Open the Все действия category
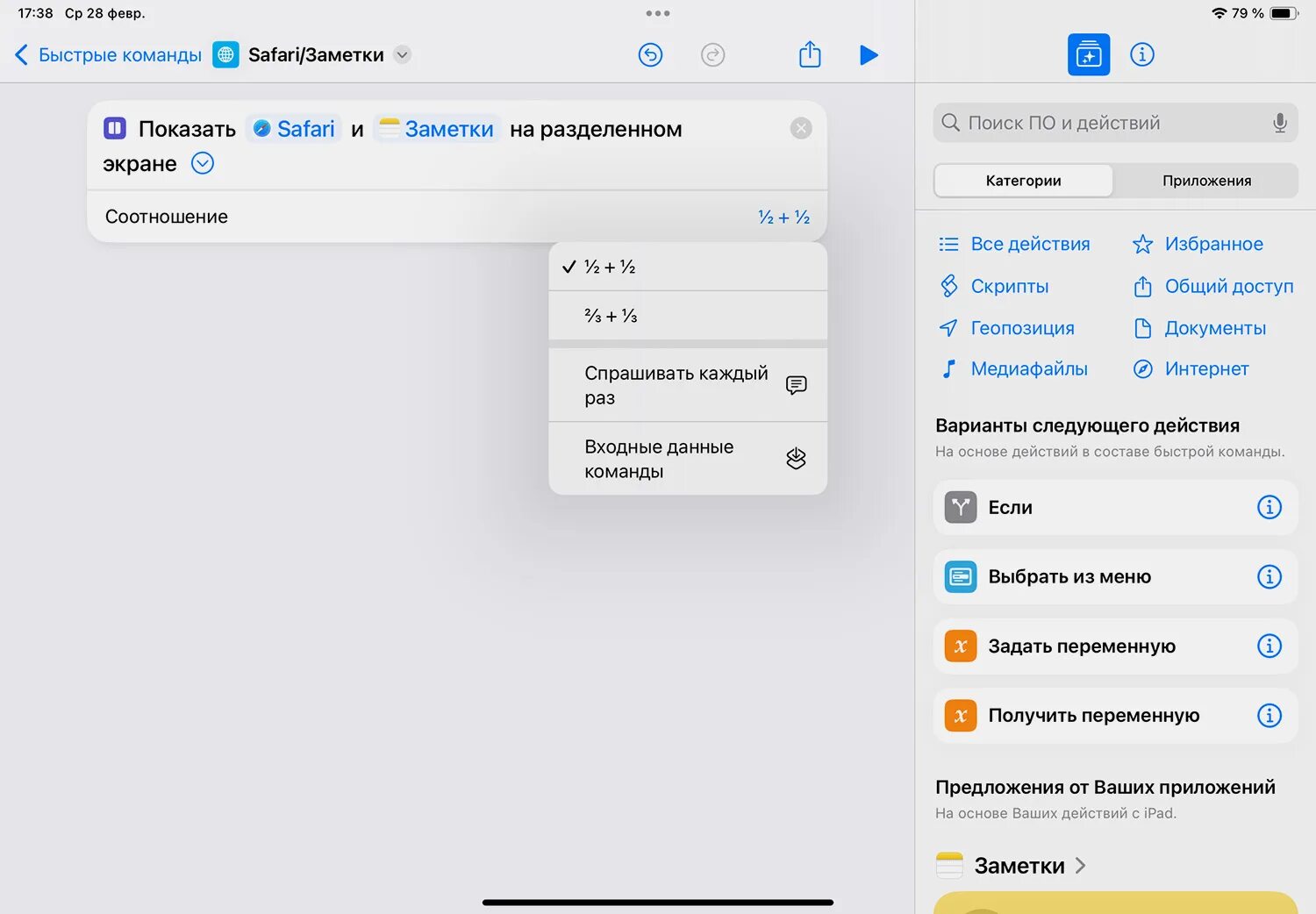Viewport: 1316px width, 914px height. (1014, 244)
